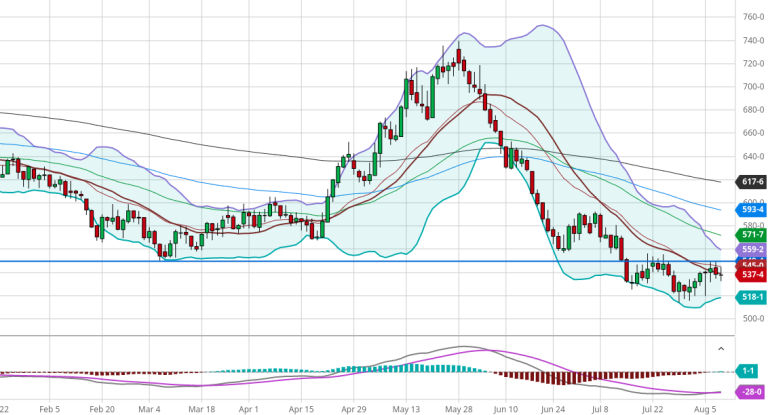
Task: Click the 760-0 price axis label
Action: (x=753, y=17)
